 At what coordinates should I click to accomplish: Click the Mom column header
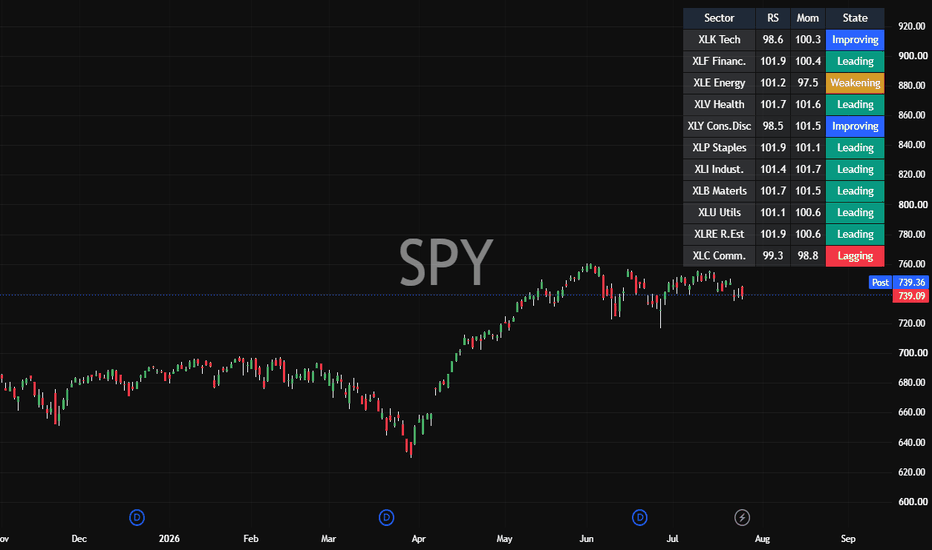(x=808, y=18)
